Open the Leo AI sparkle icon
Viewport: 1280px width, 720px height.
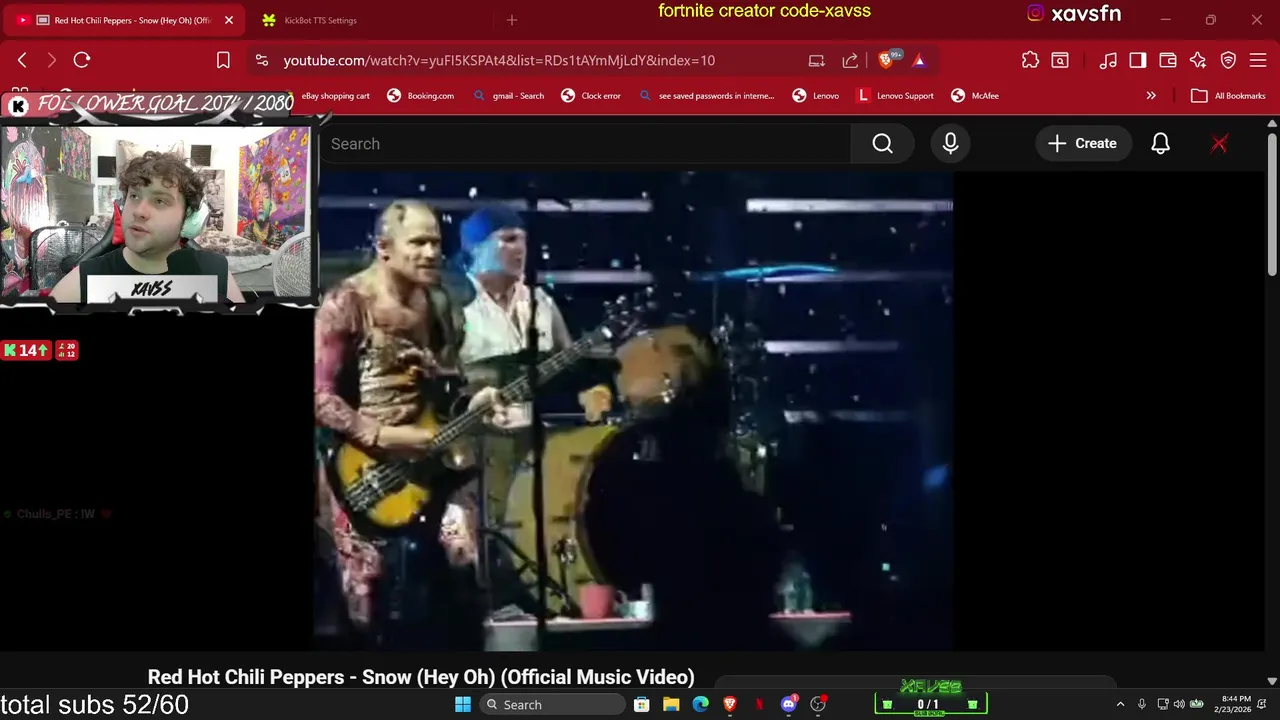point(1198,60)
